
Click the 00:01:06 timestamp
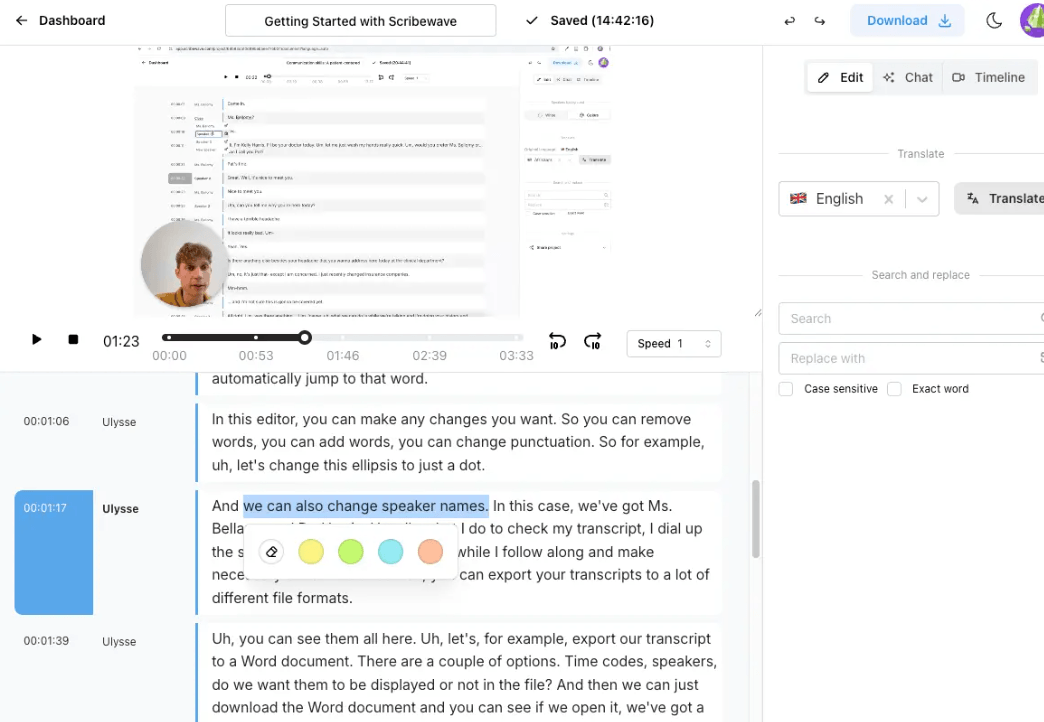(x=47, y=422)
